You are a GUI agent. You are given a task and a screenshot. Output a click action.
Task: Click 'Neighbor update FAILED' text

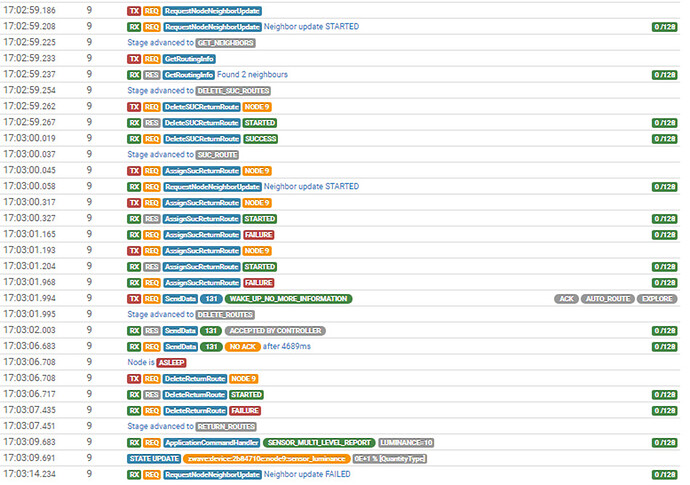pos(307,474)
